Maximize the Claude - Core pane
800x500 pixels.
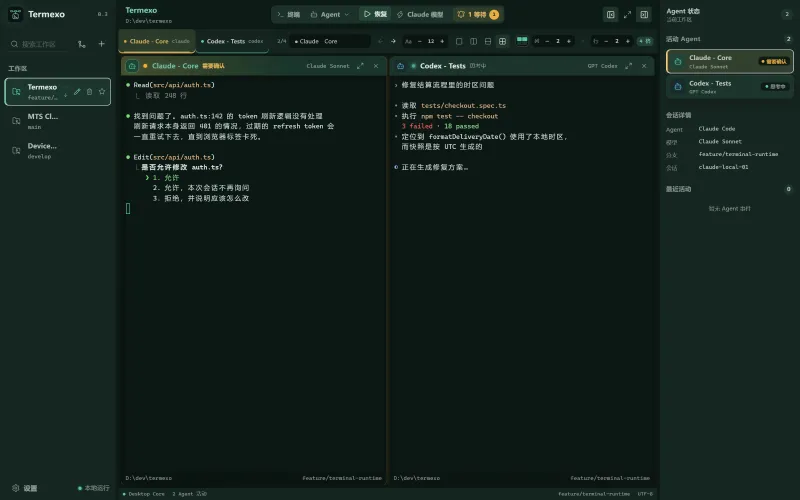[360, 66]
